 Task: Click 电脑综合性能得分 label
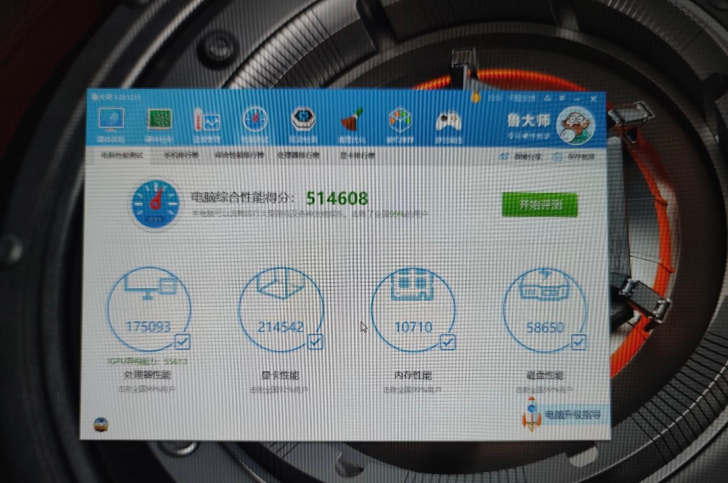[242, 198]
